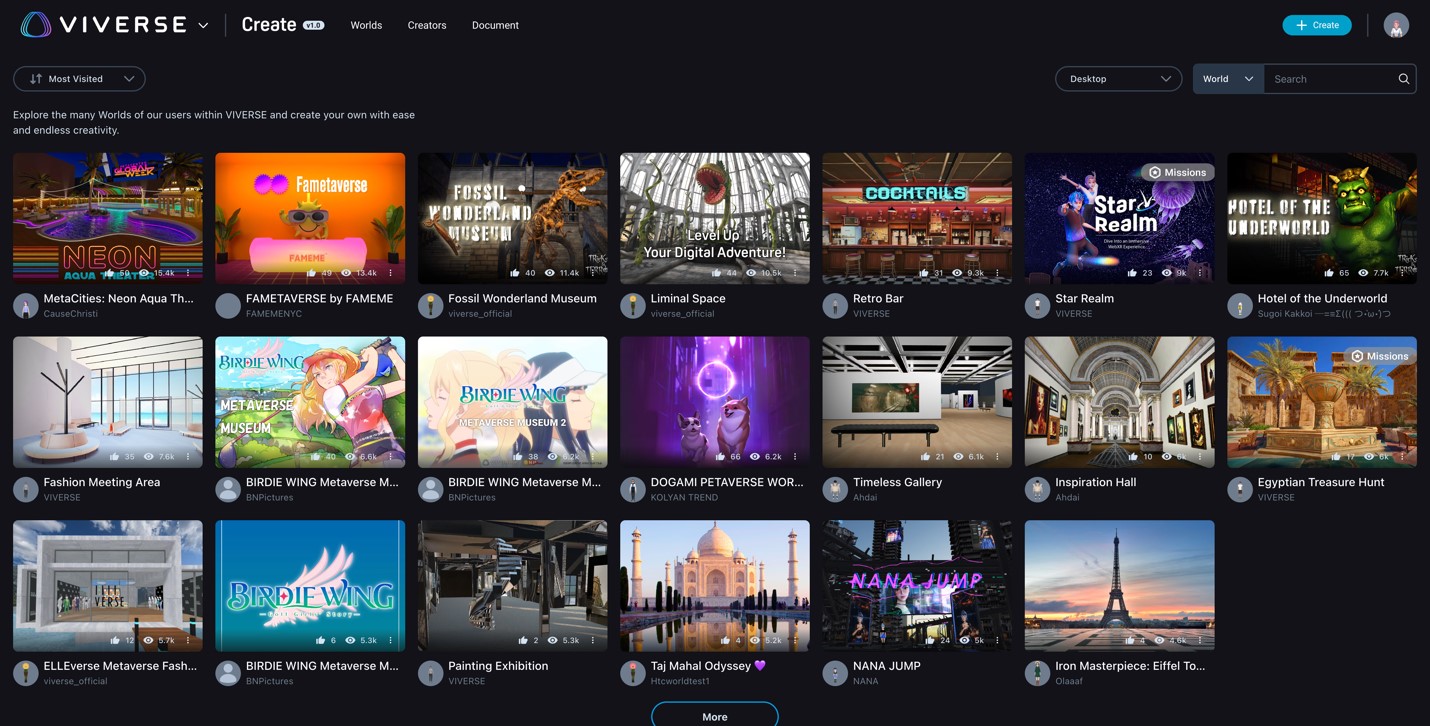Focus the Search input field
This screenshot has height=726, width=1430.
(x=1330, y=79)
